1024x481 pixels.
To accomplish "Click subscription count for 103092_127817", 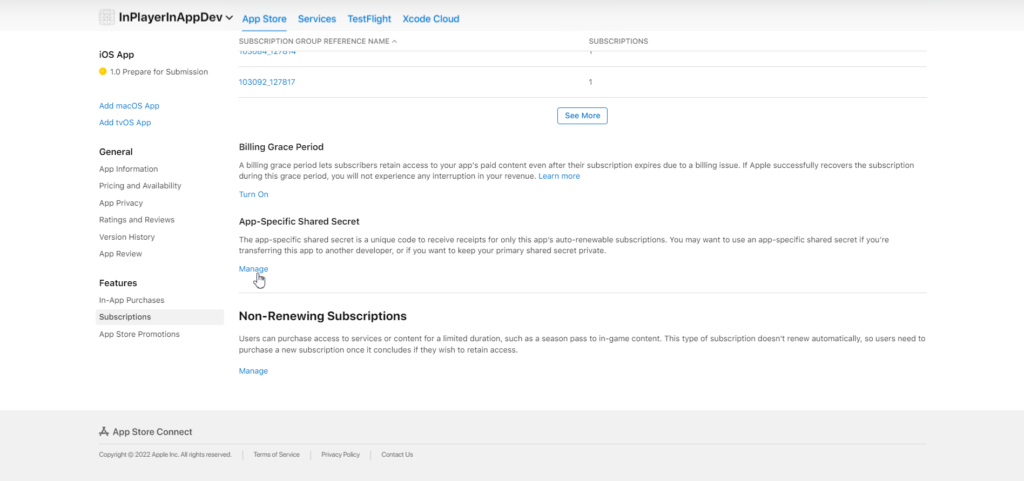I will pos(590,82).
